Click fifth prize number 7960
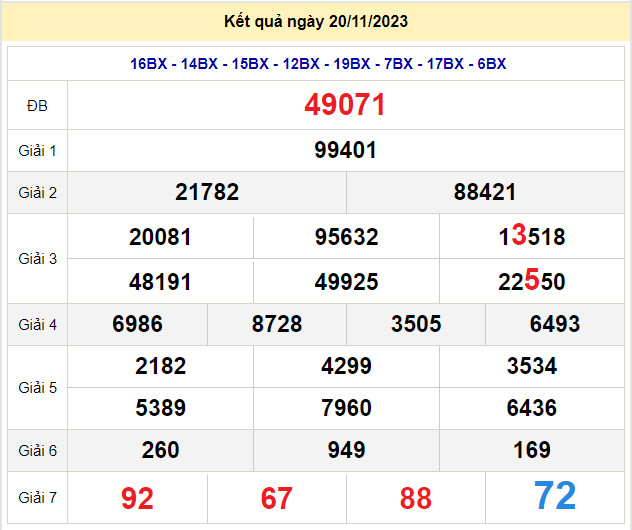Viewport: 632px width, 530px height. coord(346,408)
